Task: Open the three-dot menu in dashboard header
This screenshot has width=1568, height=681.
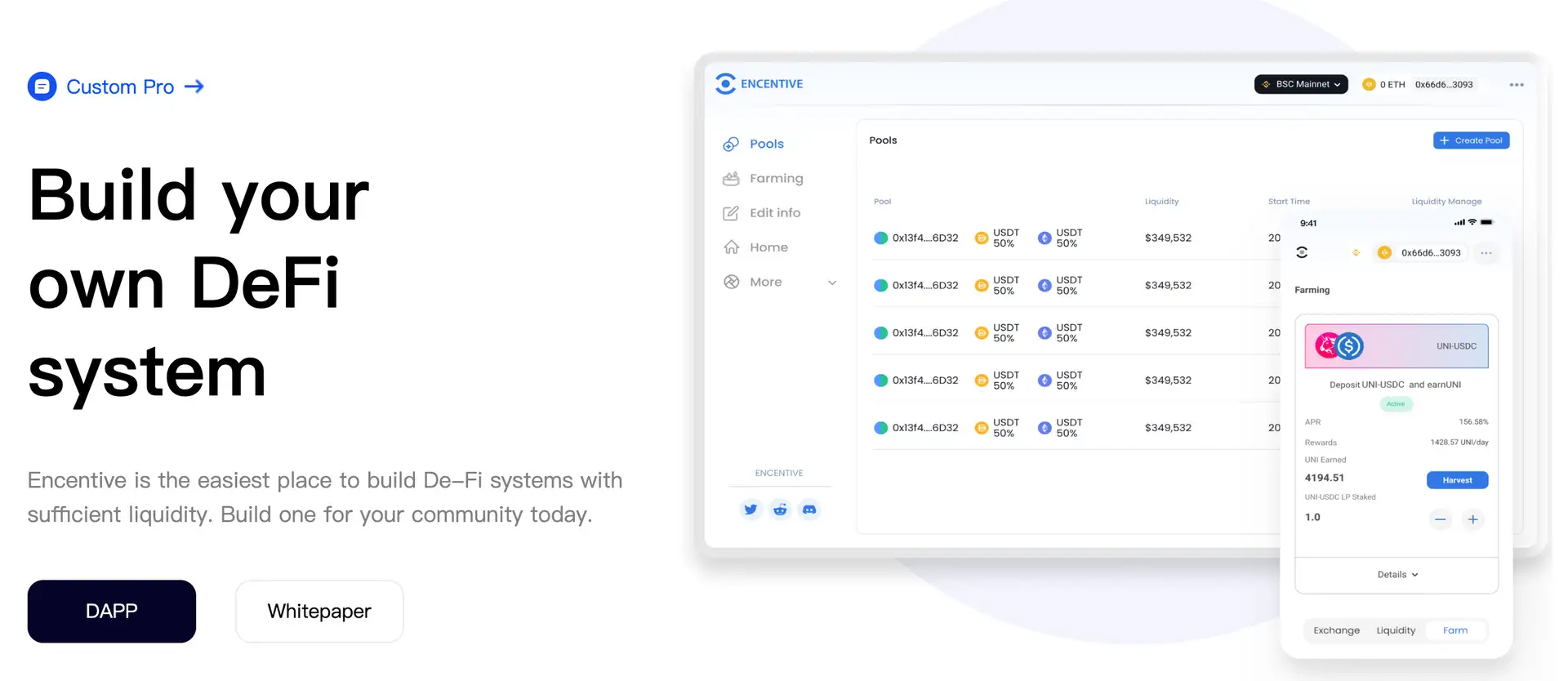Action: pos(1517,85)
